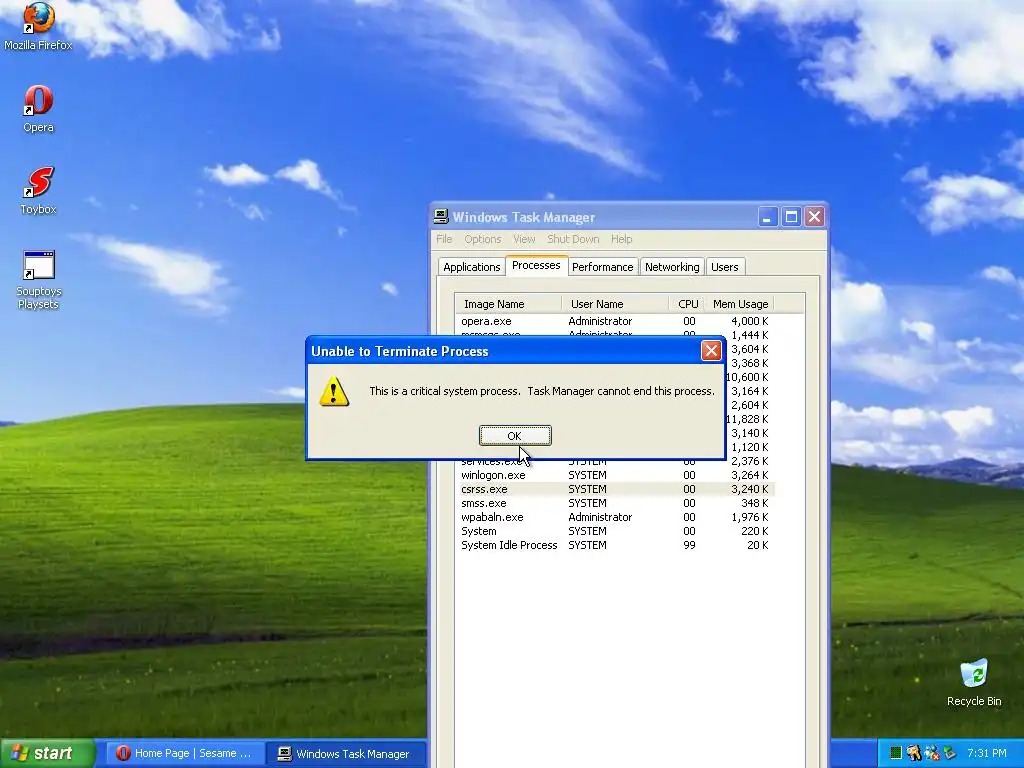This screenshot has width=1024, height=768.
Task: Click the Windows Task Manager taskbar button
Action: [x=347, y=753]
